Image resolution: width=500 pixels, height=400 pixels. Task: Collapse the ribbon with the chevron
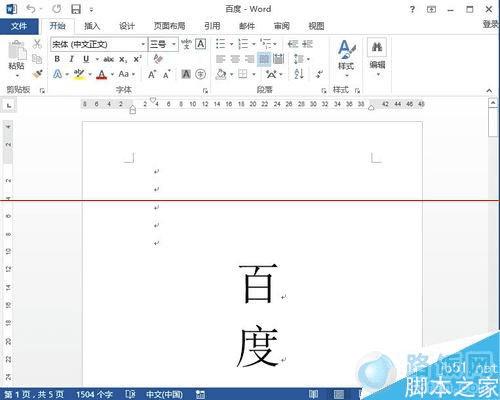point(489,90)
